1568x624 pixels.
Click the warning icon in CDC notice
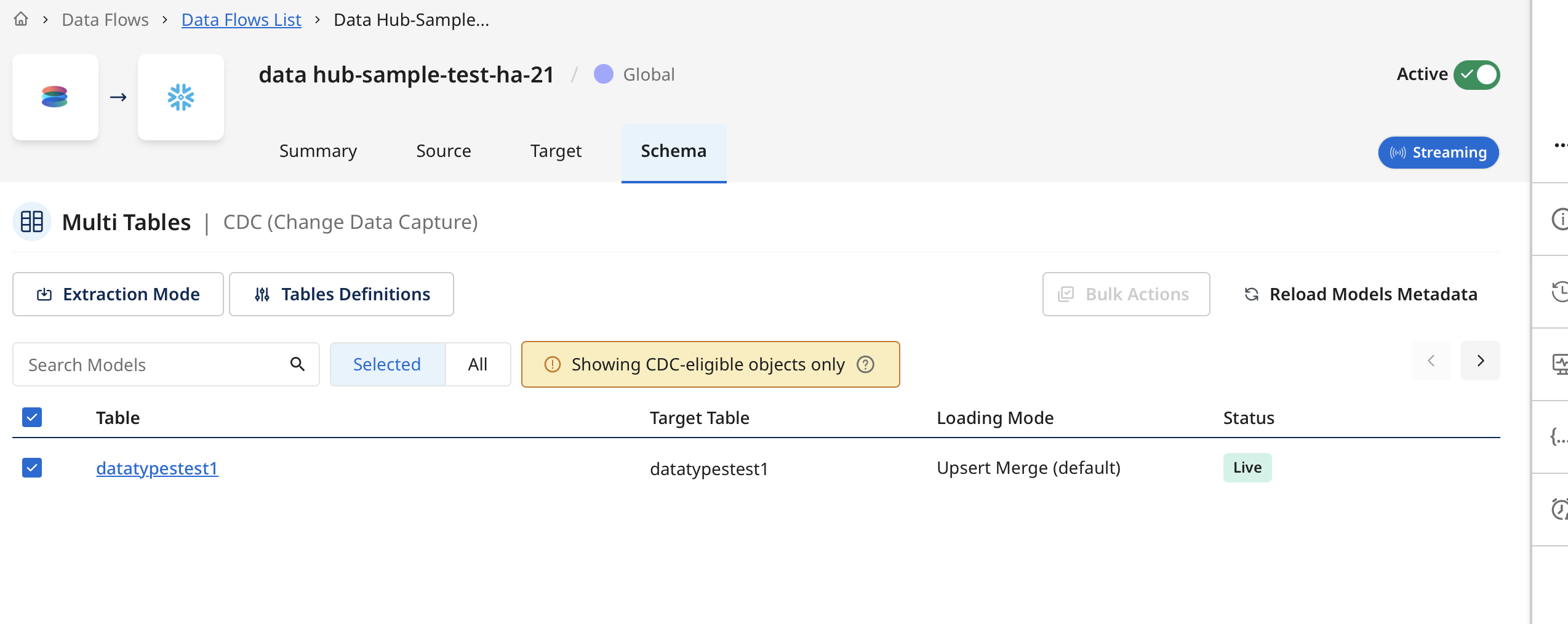[553, 364]
